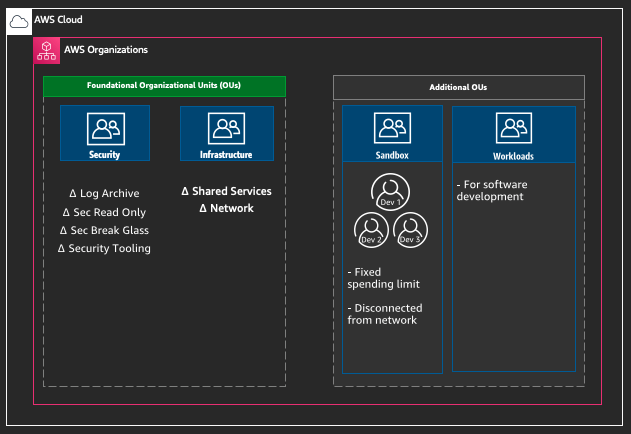
Task: Click the Sandbox label
Action: [392, 155]
